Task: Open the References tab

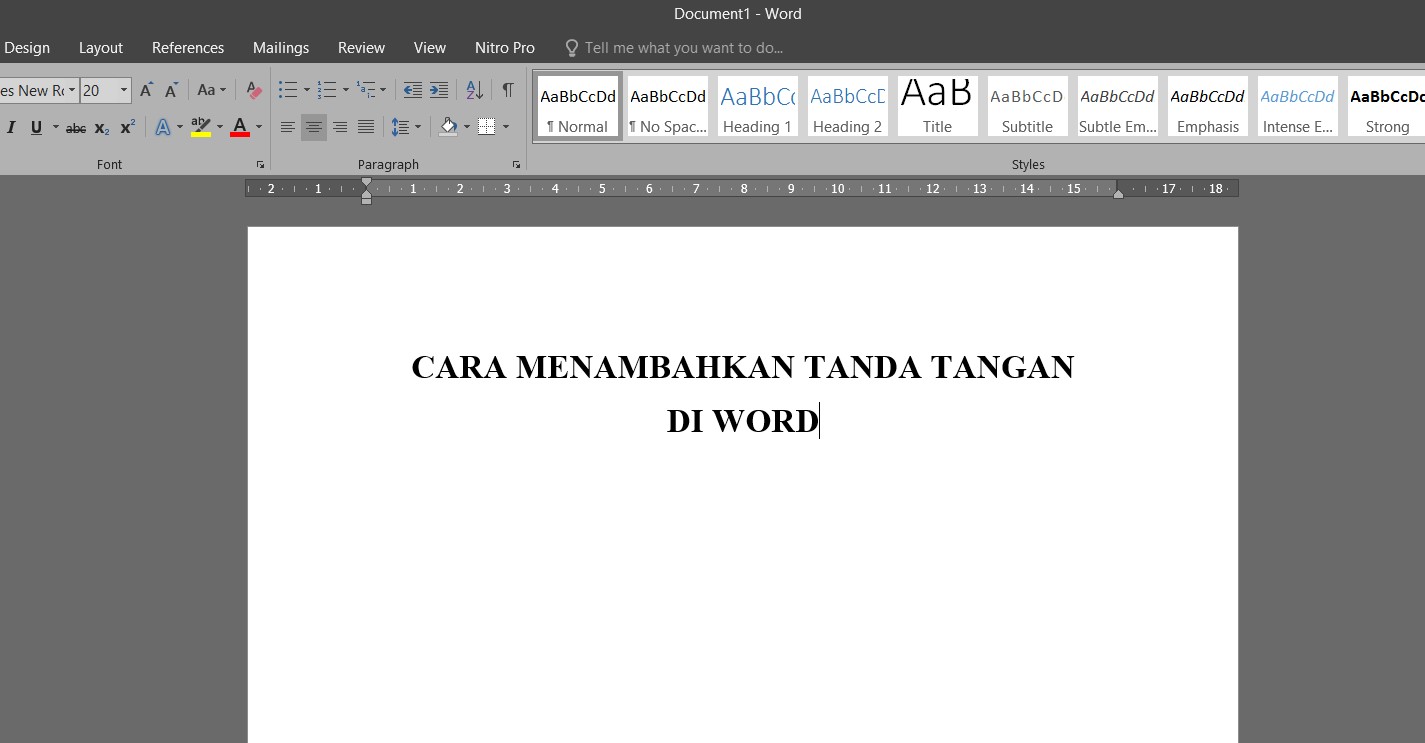Action: point(188,48)
